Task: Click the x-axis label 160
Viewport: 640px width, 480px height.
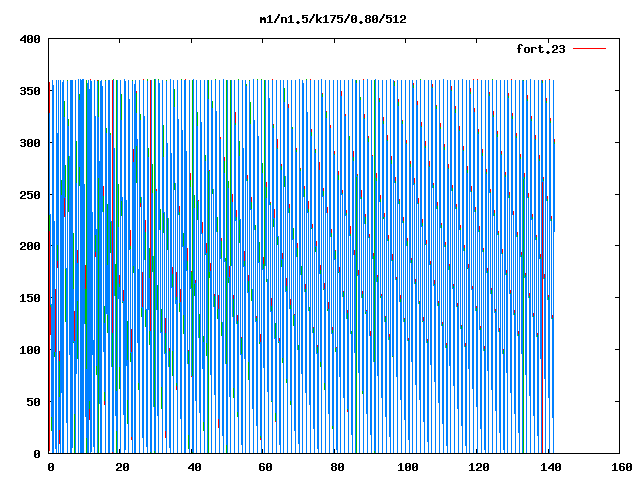Action: click(x=622, y=467)
